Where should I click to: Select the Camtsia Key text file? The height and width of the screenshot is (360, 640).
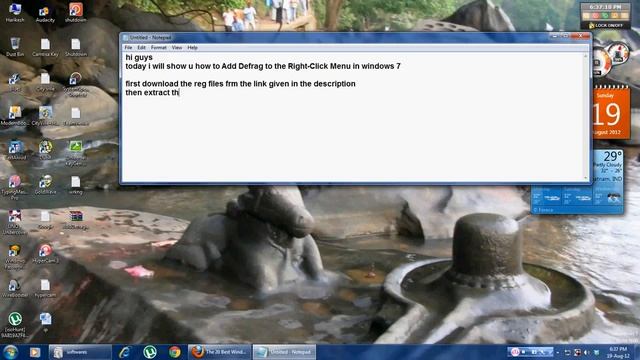pos(45,47)
